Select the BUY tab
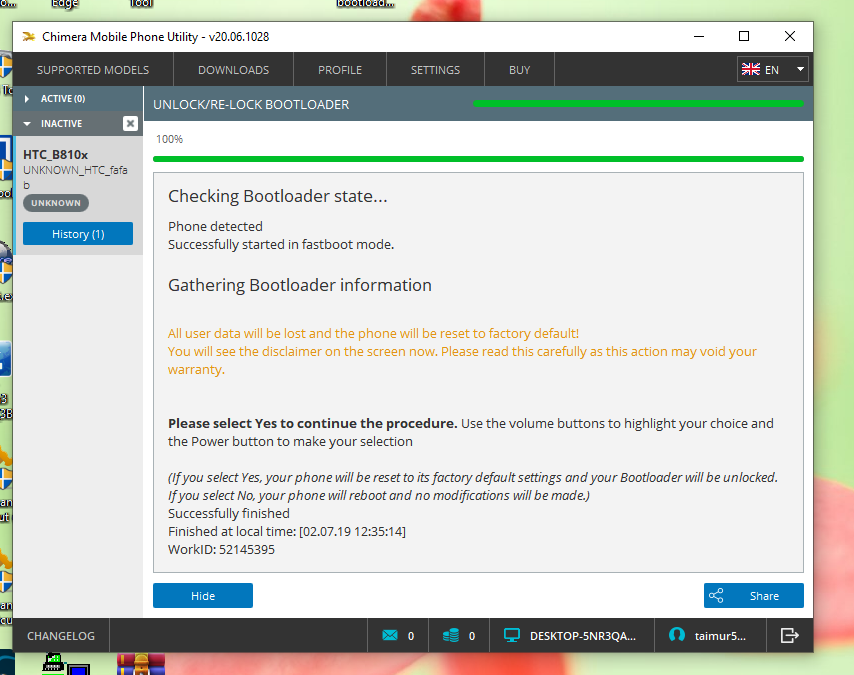 point(520,70)
